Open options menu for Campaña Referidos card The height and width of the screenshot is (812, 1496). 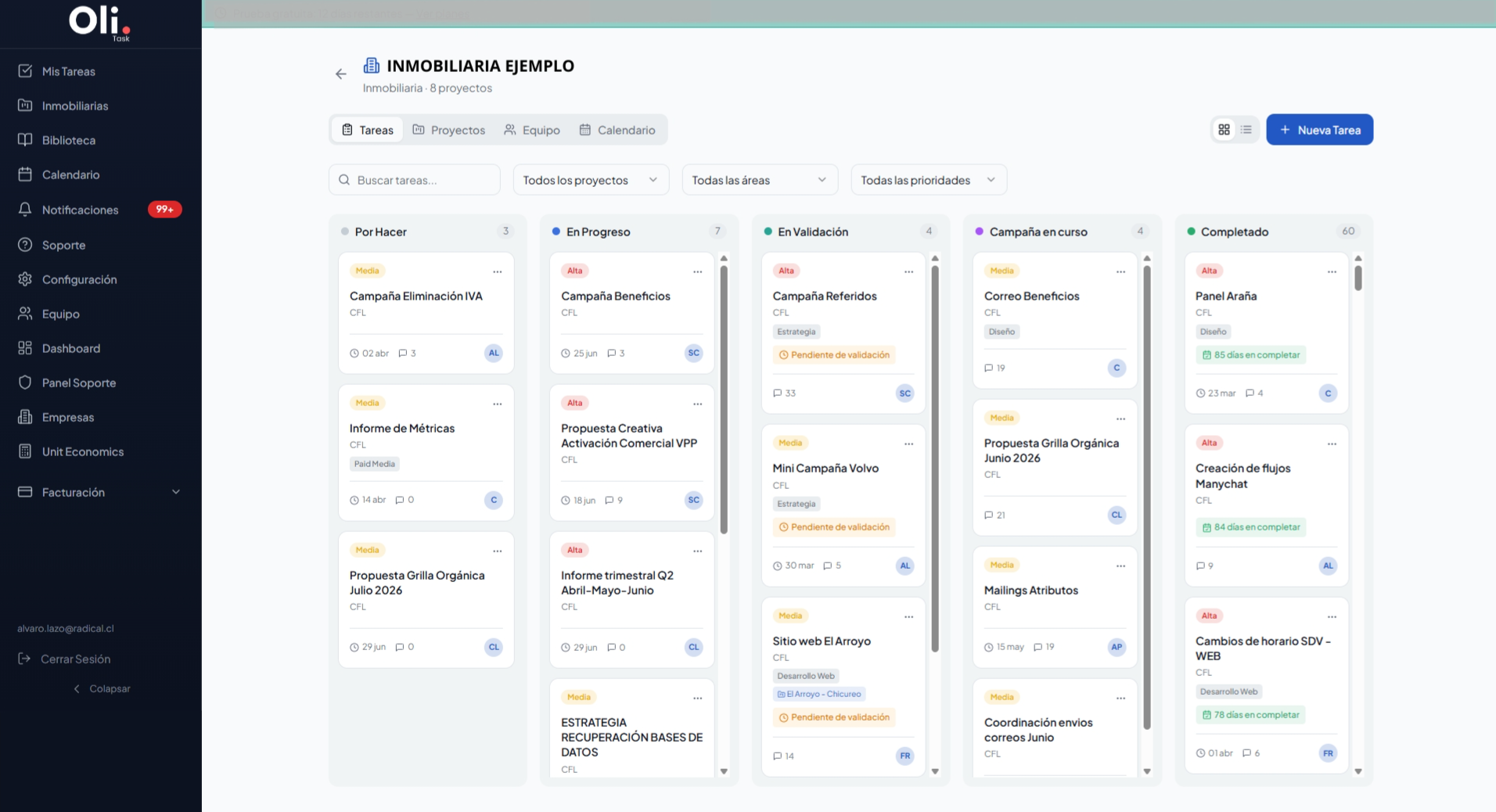click(908, 271)
